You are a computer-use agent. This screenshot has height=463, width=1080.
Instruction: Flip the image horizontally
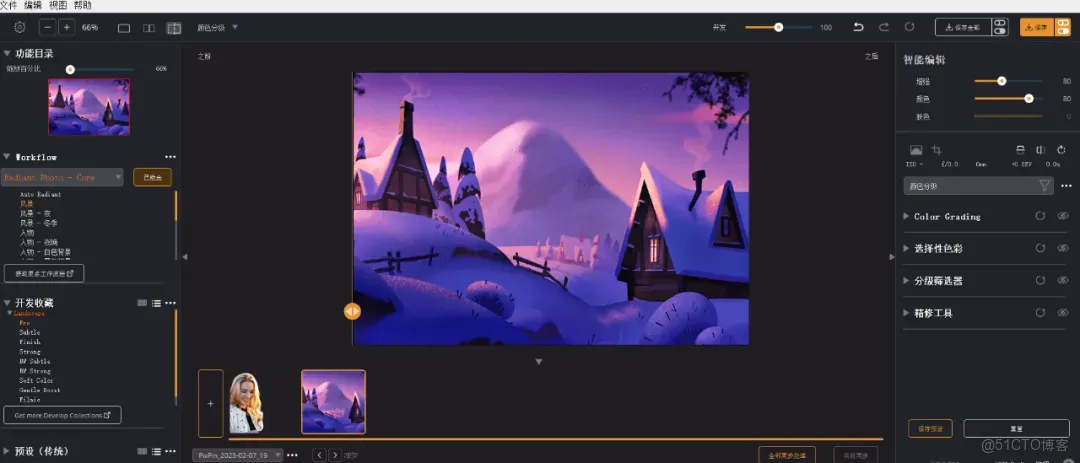coord(1041,150)
